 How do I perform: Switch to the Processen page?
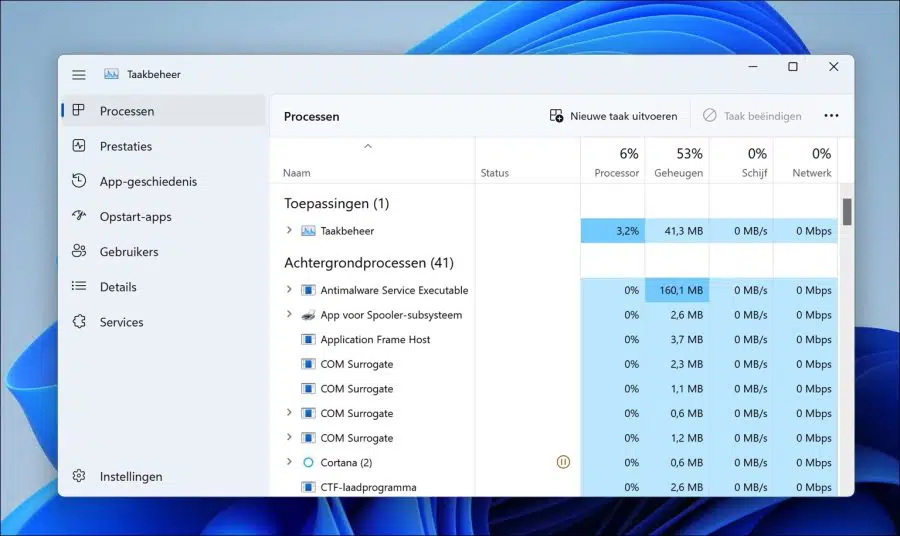[164, 111]
